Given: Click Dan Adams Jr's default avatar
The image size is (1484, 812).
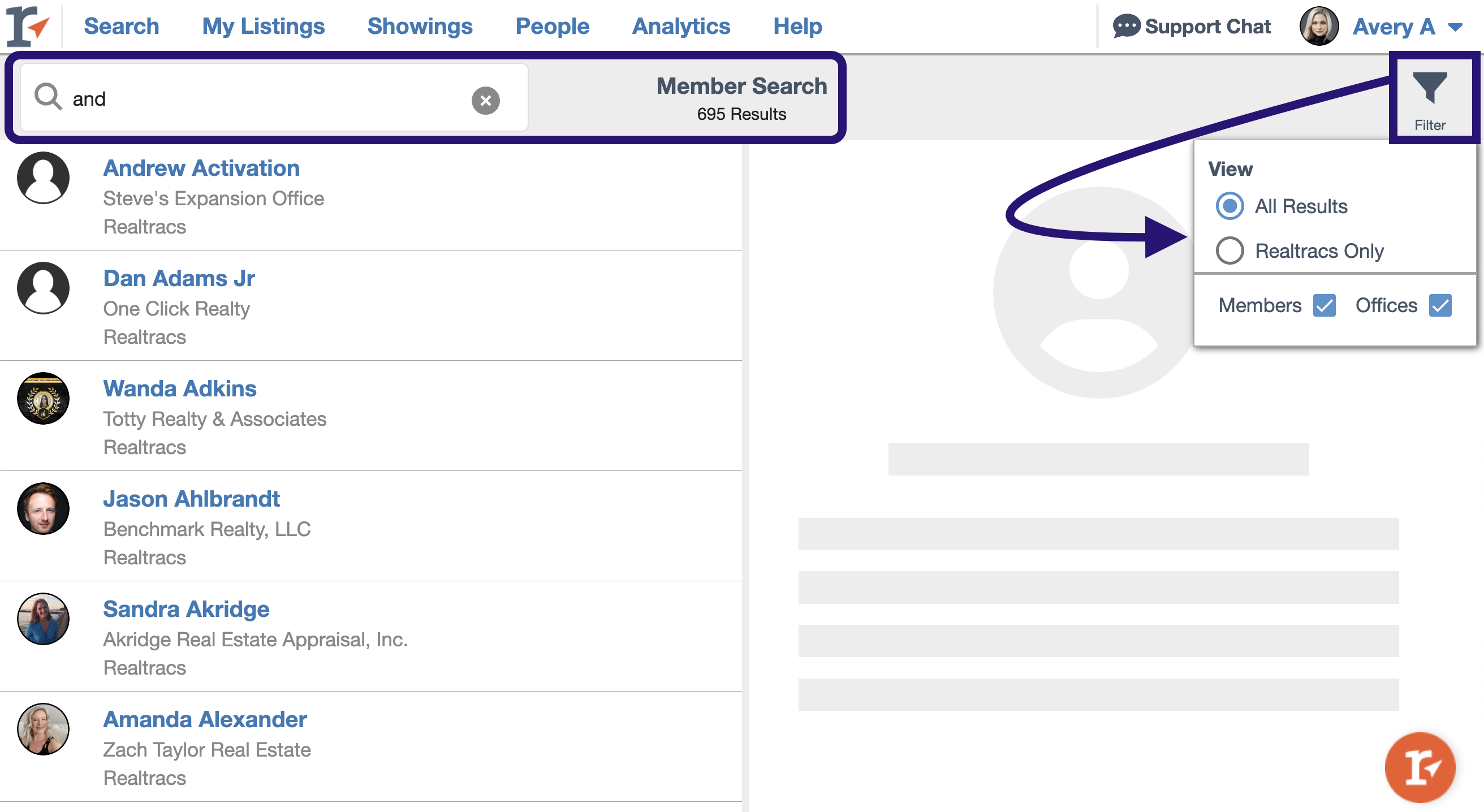Looking at the screenshot, I should 43,288.
